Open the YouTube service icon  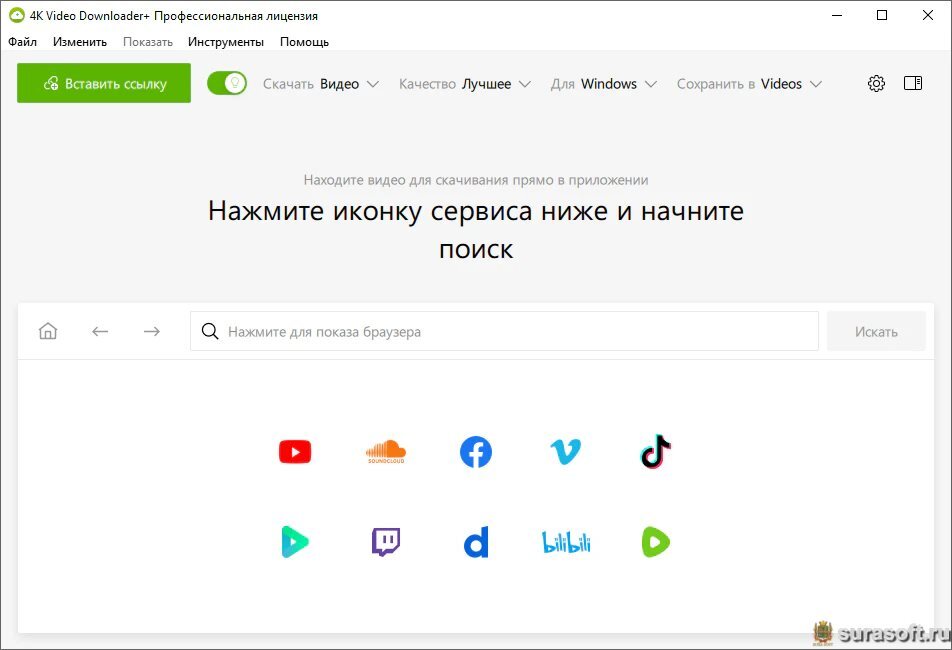(295, 452)
